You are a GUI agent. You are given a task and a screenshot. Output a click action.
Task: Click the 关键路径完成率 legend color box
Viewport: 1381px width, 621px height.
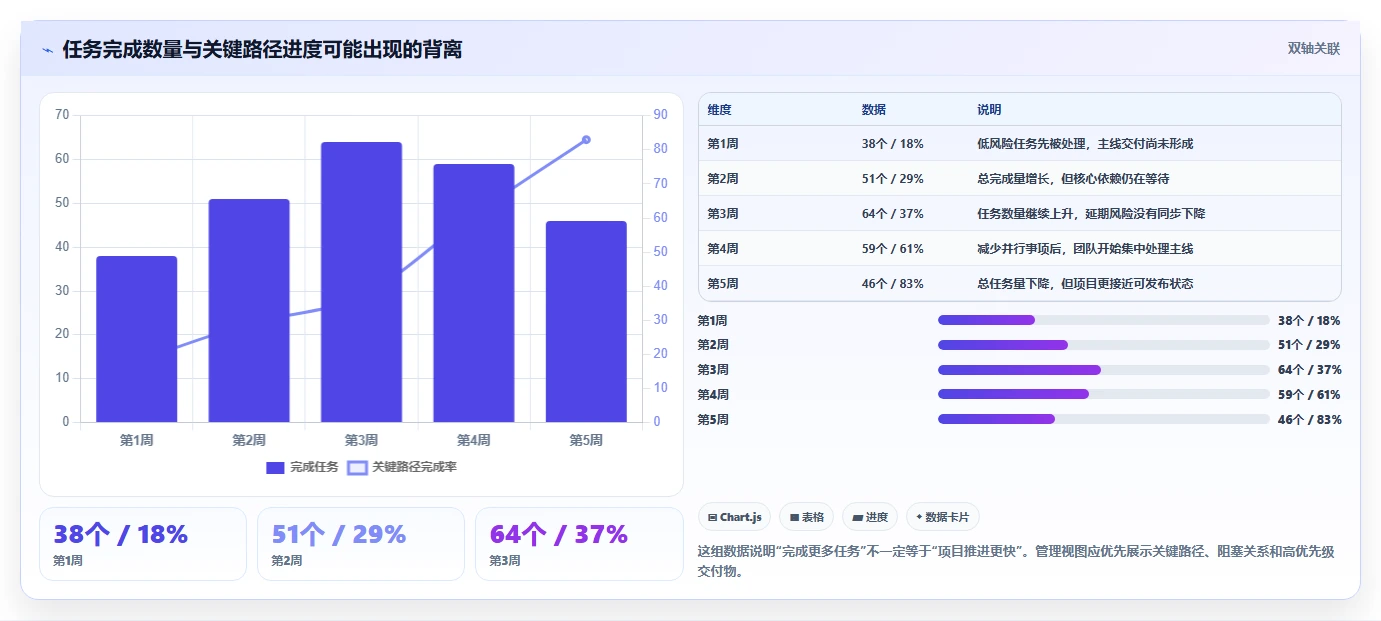(357, 467)
